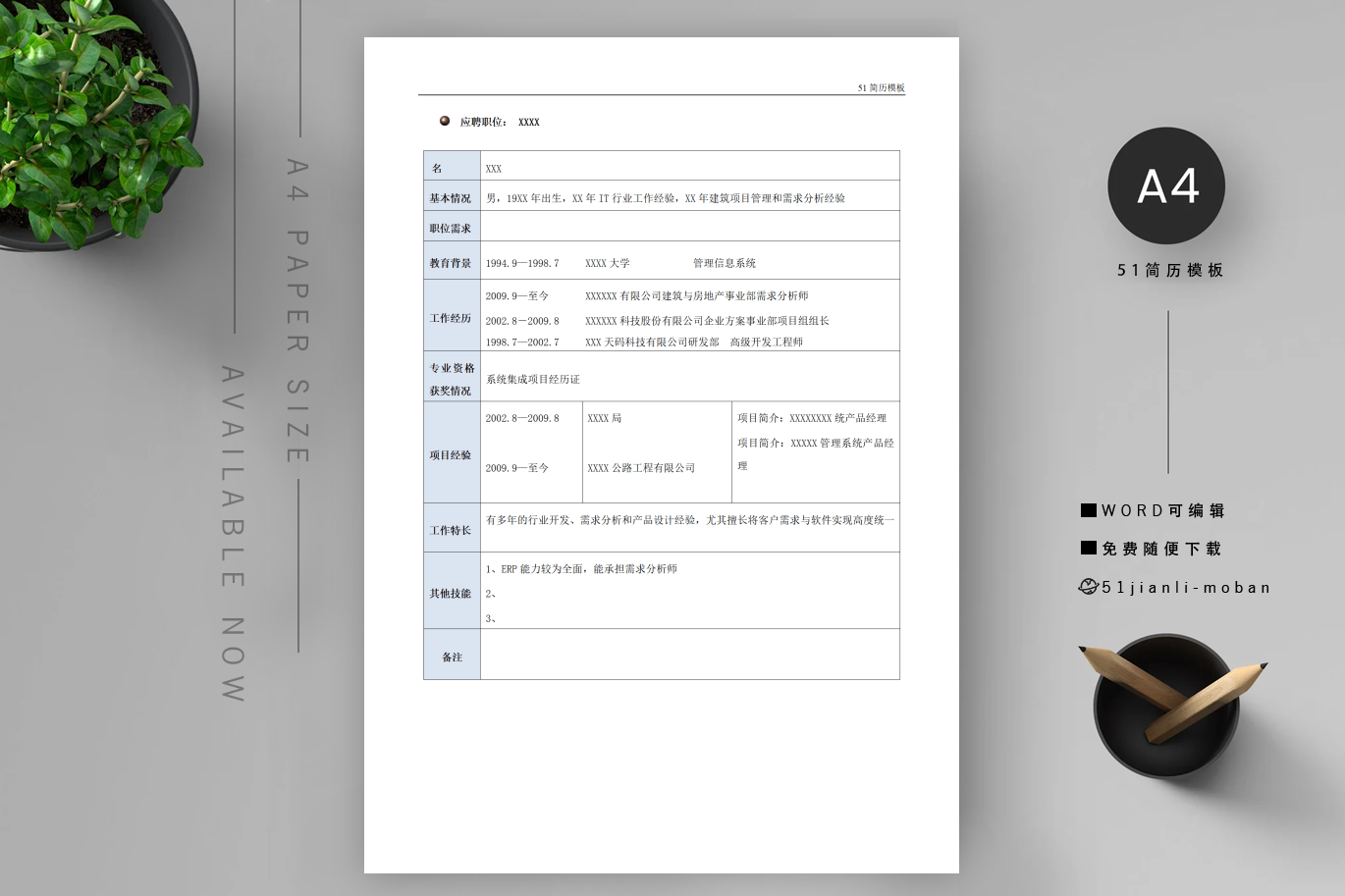Click the empty 备注 value cell

pyautogui.click(x=690, y=655)
